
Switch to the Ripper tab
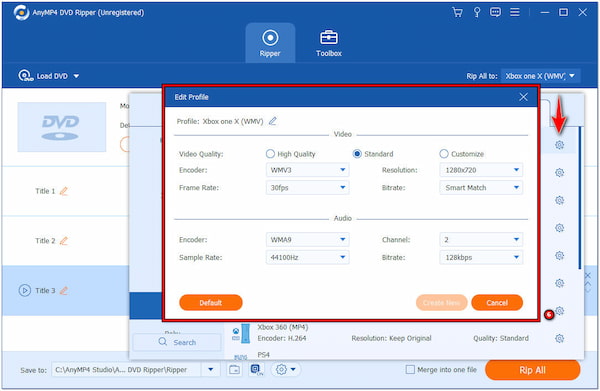tap(270, 43)
